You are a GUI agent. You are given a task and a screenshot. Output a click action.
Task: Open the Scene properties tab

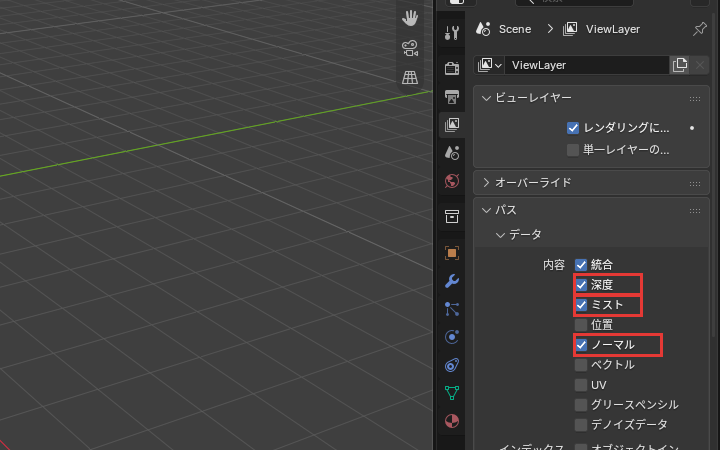452,152
